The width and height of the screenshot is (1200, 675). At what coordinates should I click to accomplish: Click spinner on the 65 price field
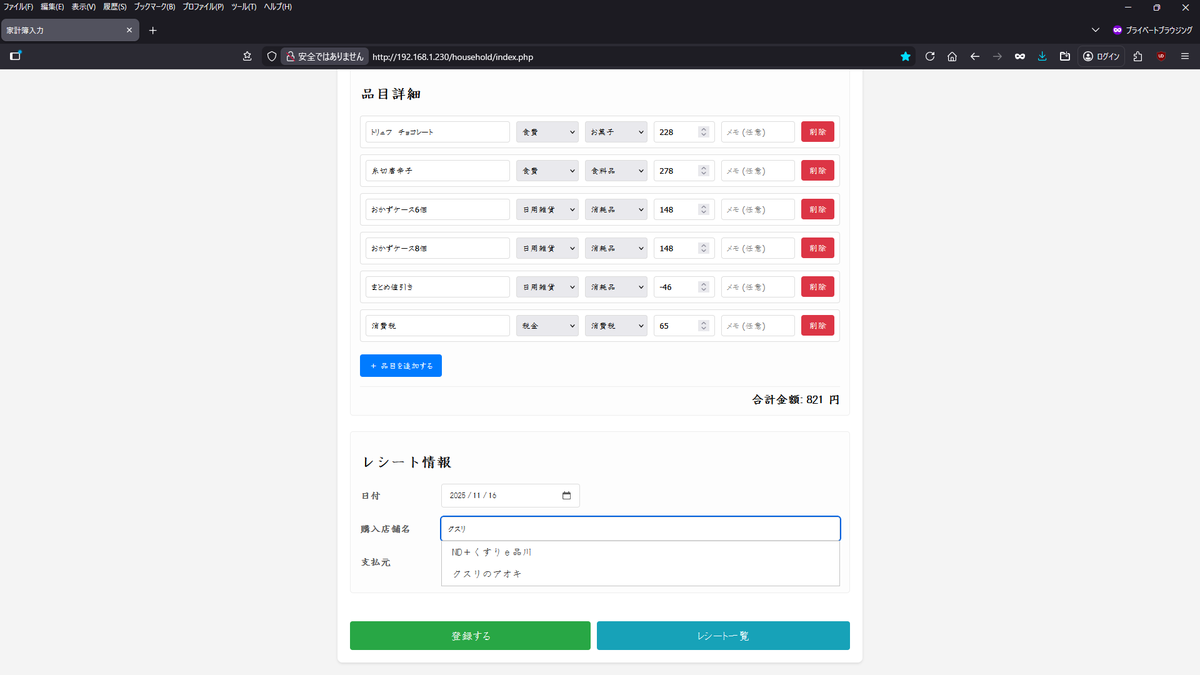704,325
